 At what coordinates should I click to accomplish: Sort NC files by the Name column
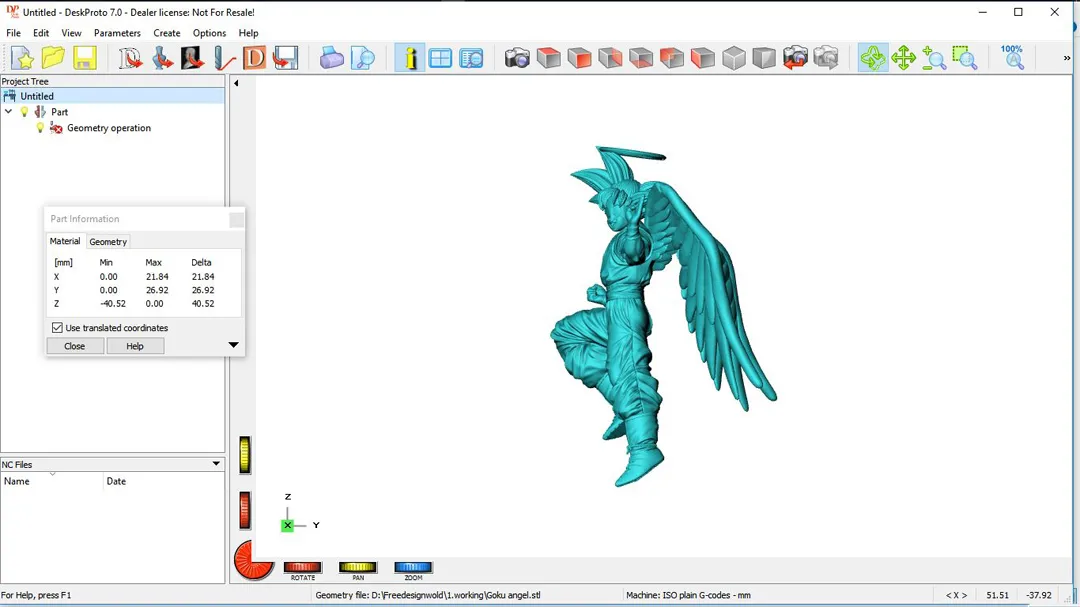point(52,481)
